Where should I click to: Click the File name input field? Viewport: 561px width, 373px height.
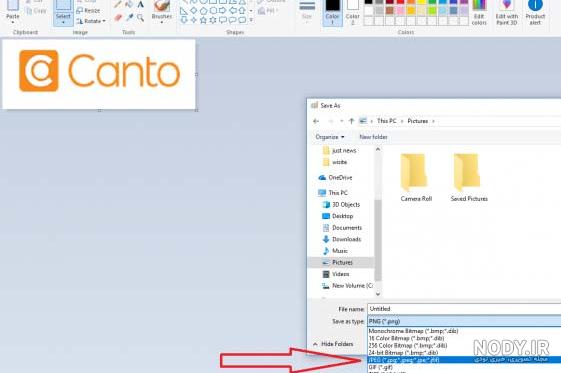pyautogui.click(x=464, y=309)
